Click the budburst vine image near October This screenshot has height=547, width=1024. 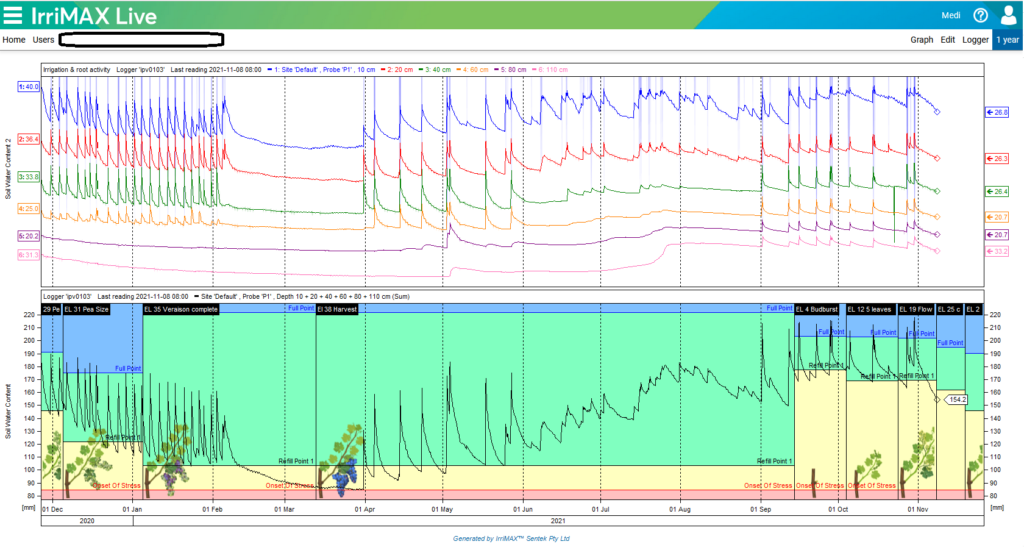click(814, 483)
